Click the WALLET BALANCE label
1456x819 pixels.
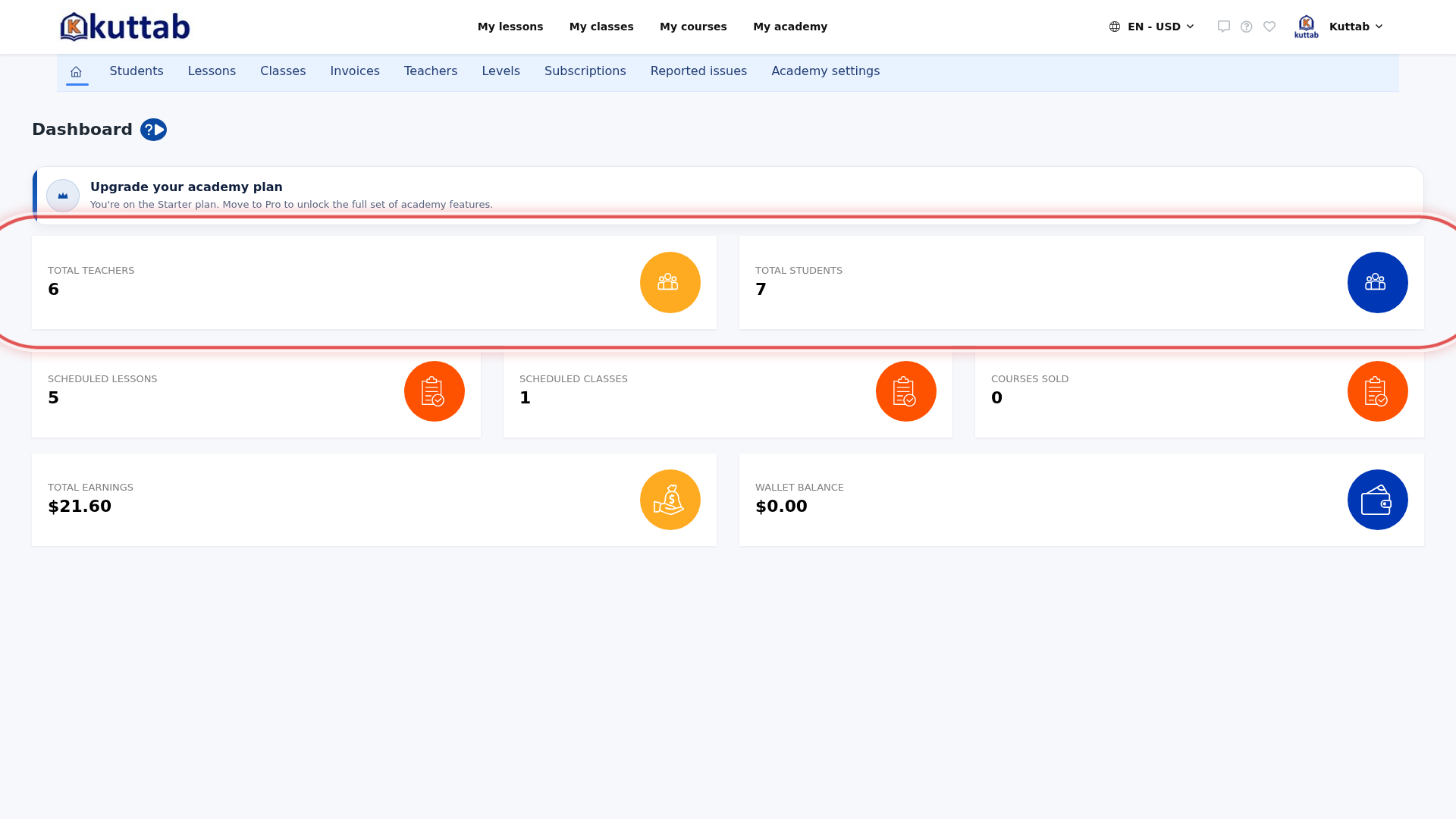tap(799, 488)
